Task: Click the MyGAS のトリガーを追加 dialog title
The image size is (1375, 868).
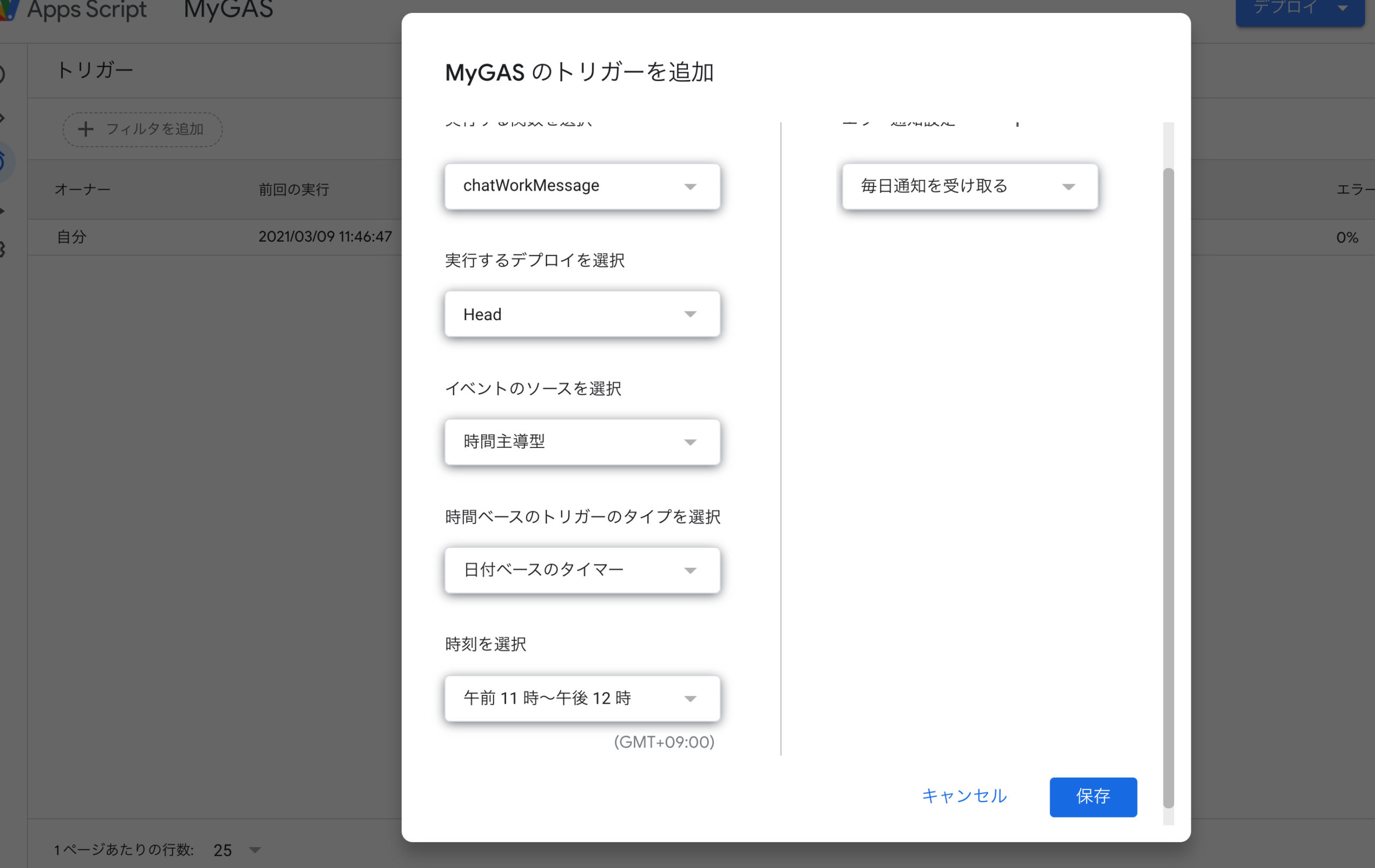Action: click(579, 73)
